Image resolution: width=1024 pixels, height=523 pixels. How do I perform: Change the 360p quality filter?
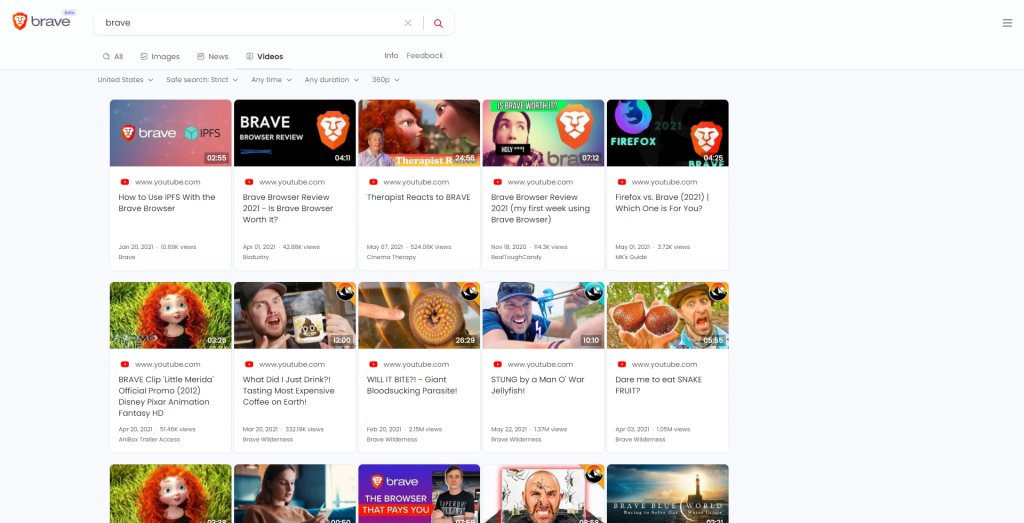(x=385, y=80)
